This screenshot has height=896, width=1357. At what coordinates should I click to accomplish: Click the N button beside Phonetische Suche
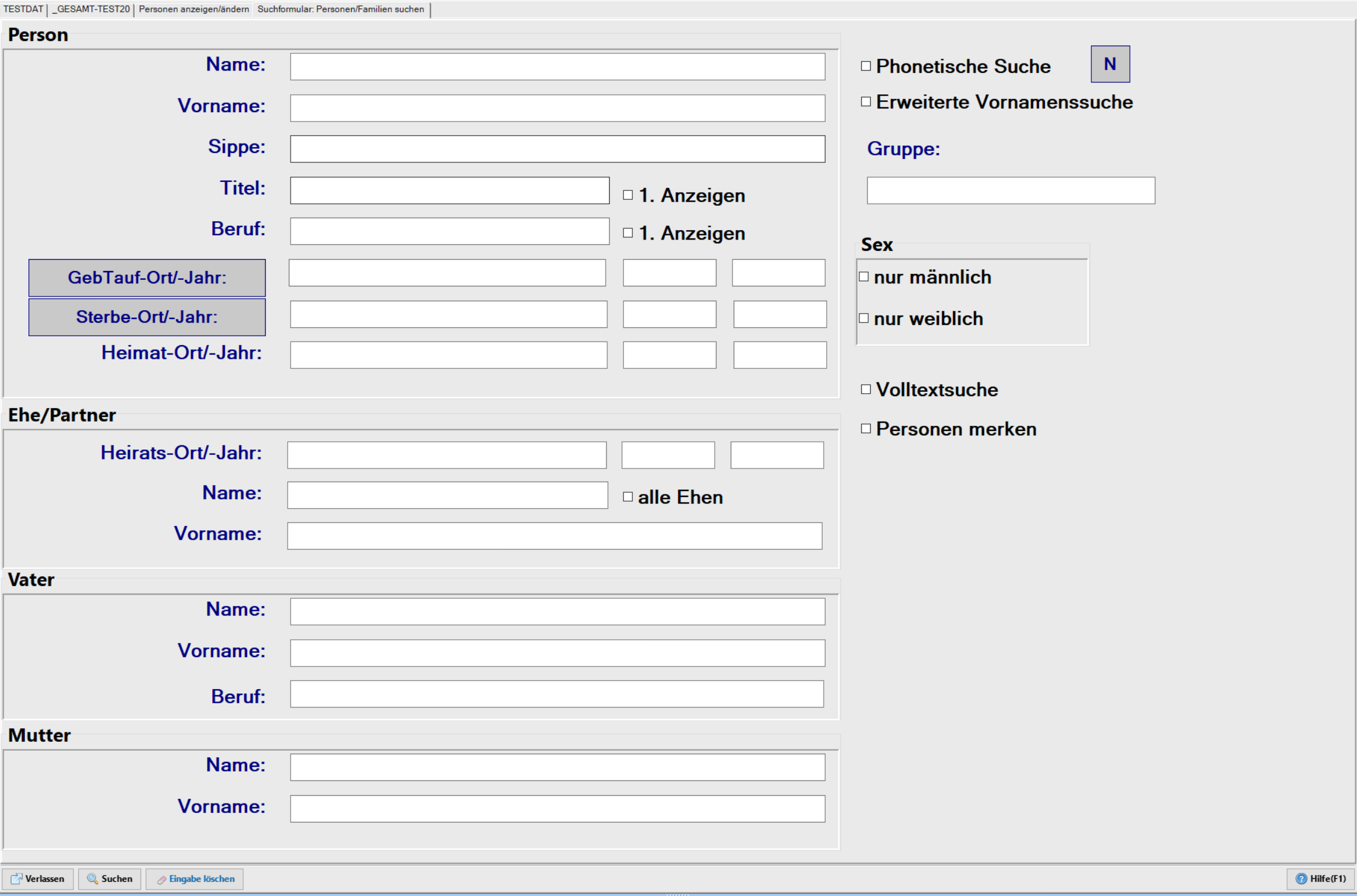[1110, 64]
